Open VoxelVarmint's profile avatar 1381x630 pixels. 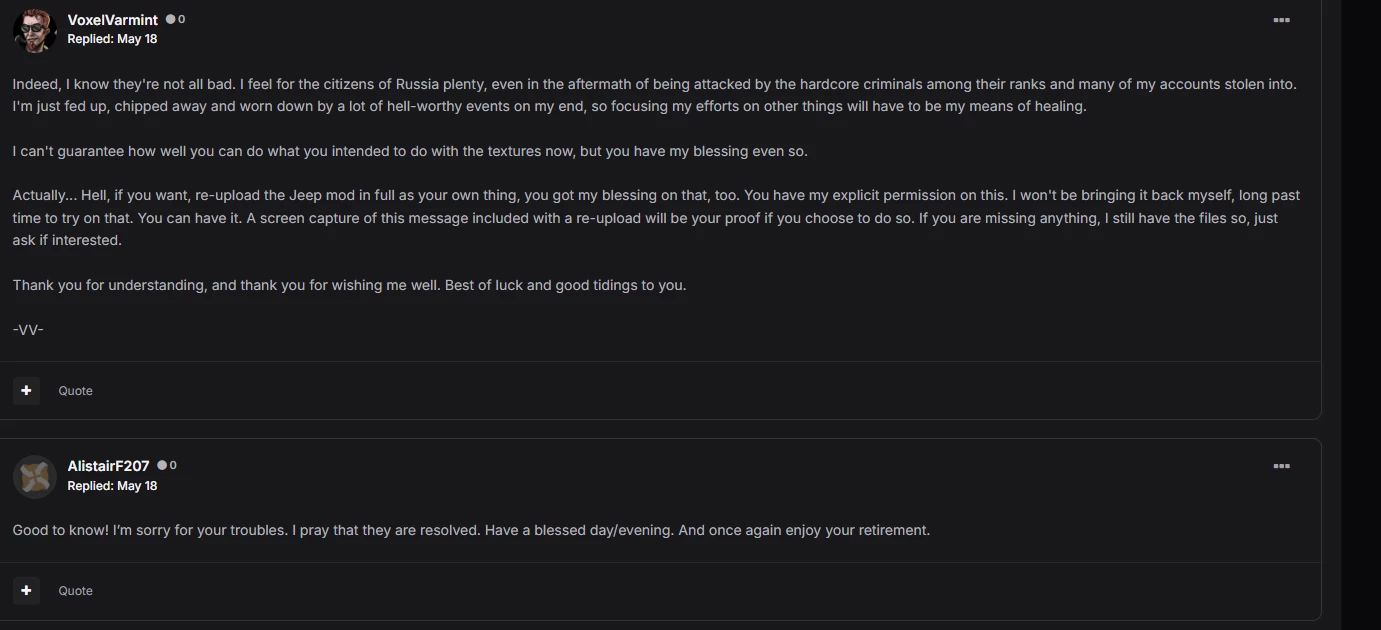pyautogui.click(x=34, y=30)
